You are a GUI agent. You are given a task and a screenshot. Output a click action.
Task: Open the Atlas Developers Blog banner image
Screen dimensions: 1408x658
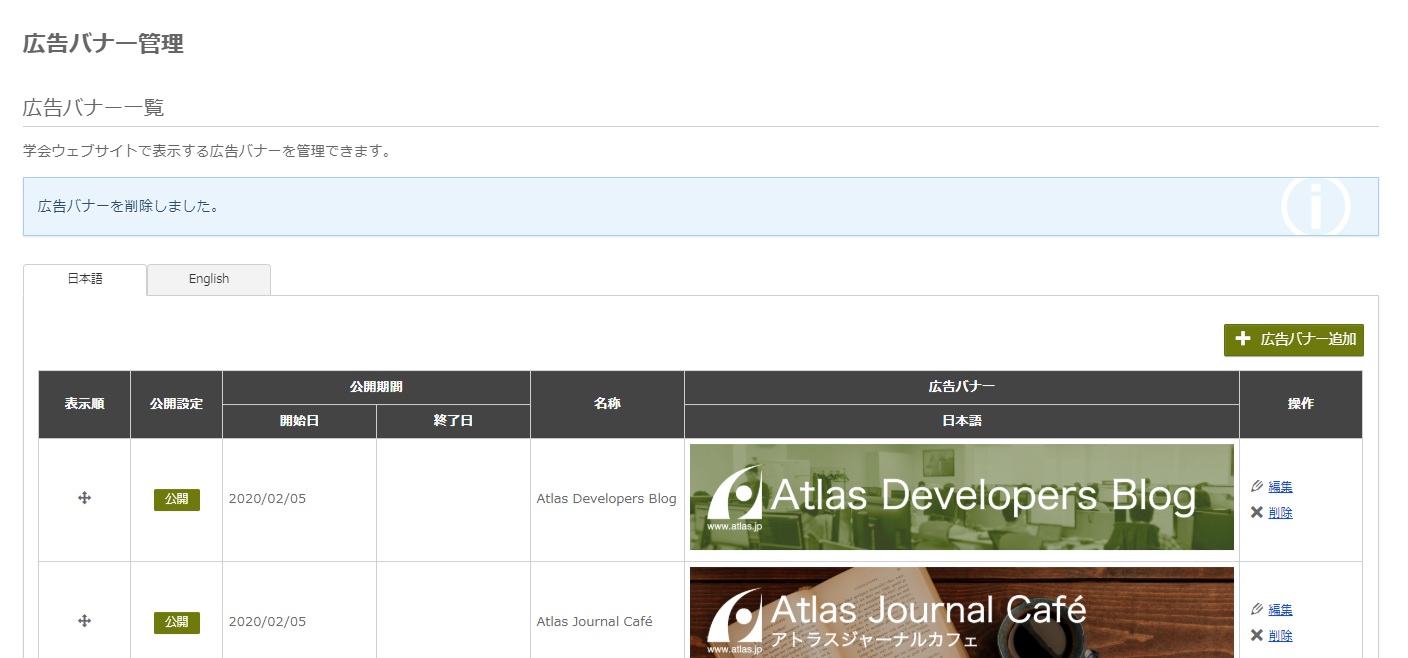point(962,497)
